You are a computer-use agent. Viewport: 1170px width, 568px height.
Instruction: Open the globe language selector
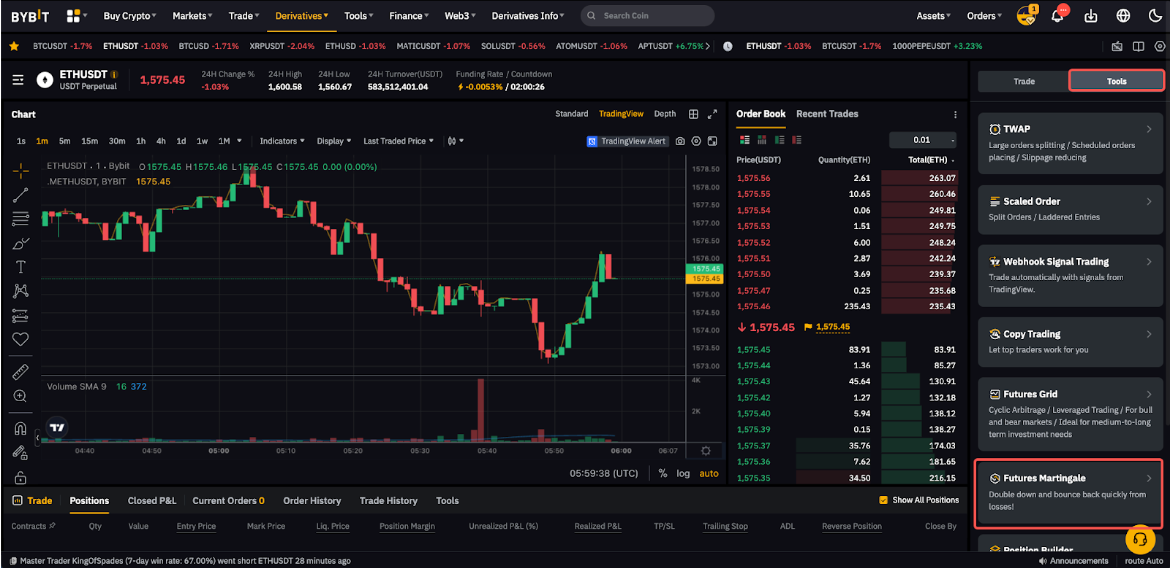tap(1123, 16)
